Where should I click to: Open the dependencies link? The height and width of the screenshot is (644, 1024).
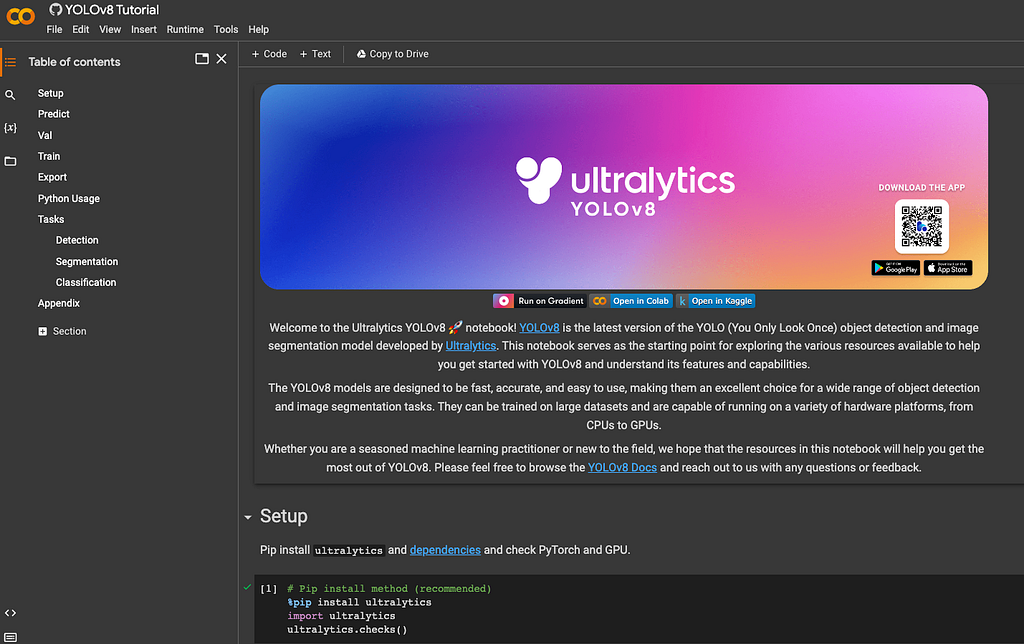click(445, 550)
